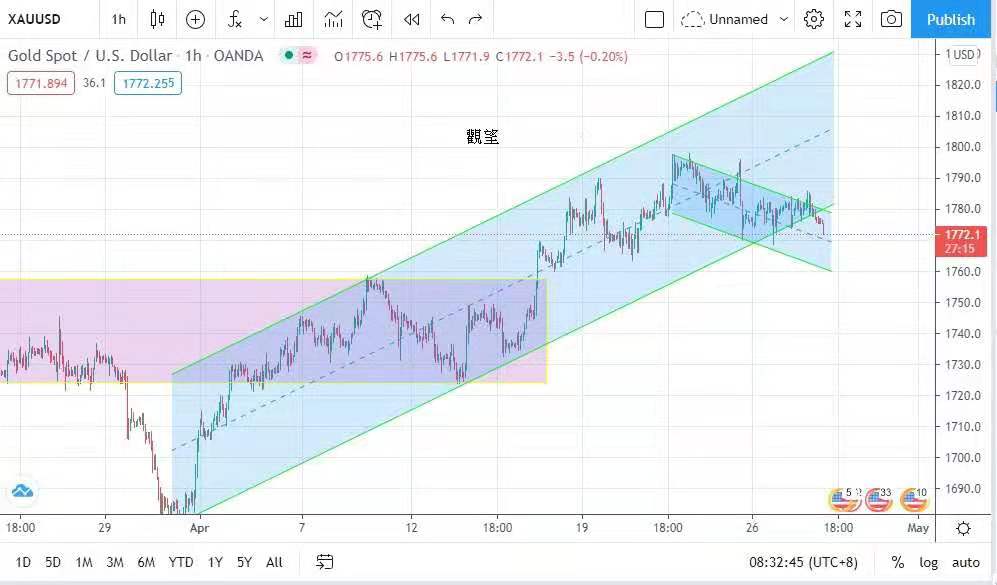Toggle percent scale on the price axis
The width and height of the screenshot is (997, 585).
pyautogui.click(x=898, y=562)
